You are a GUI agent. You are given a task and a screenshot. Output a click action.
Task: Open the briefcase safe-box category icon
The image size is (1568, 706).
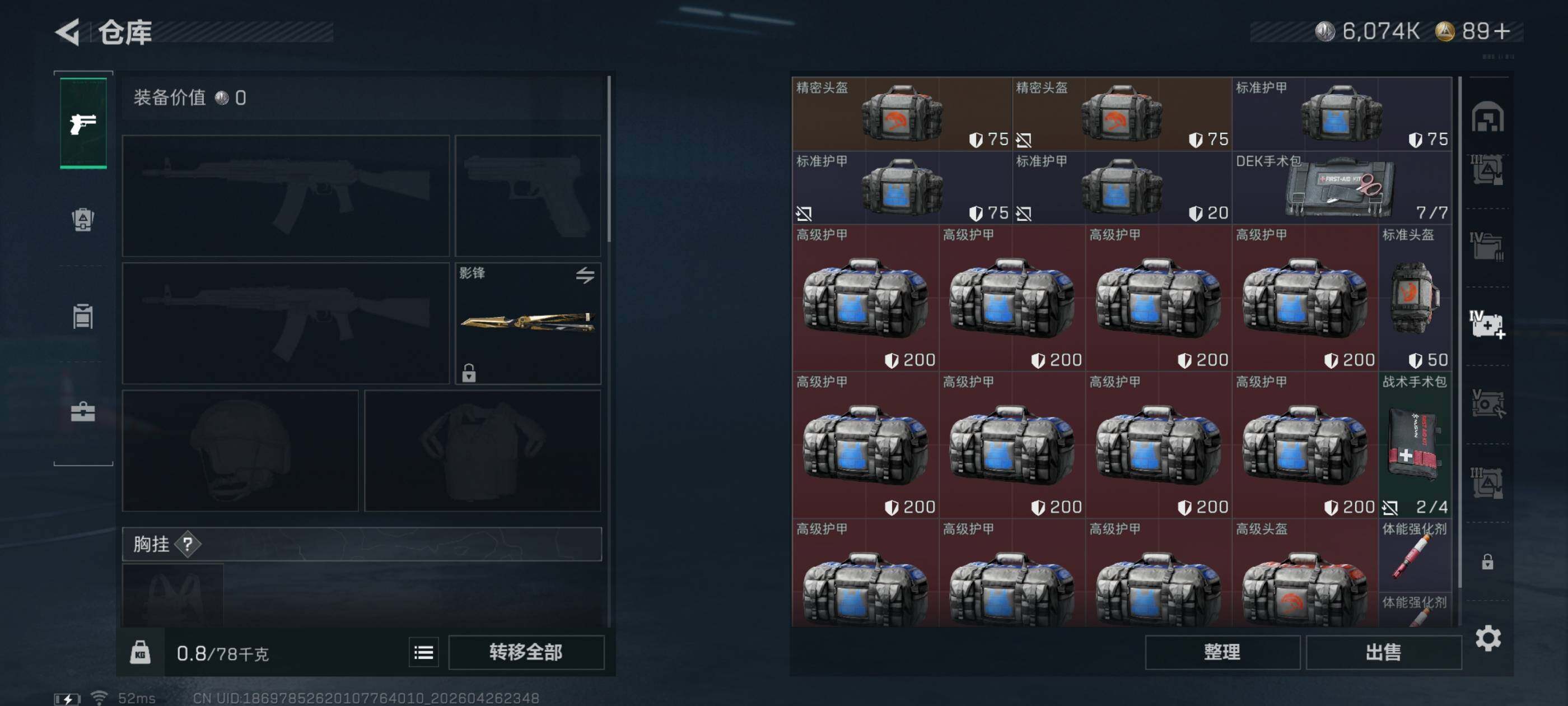83,412
